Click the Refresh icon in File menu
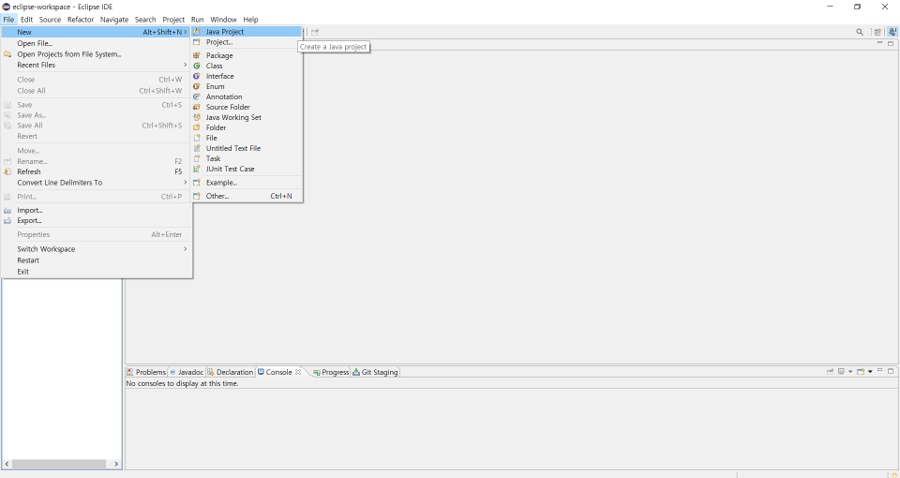Viewport: 900px width, 478px height. (7, 172)
